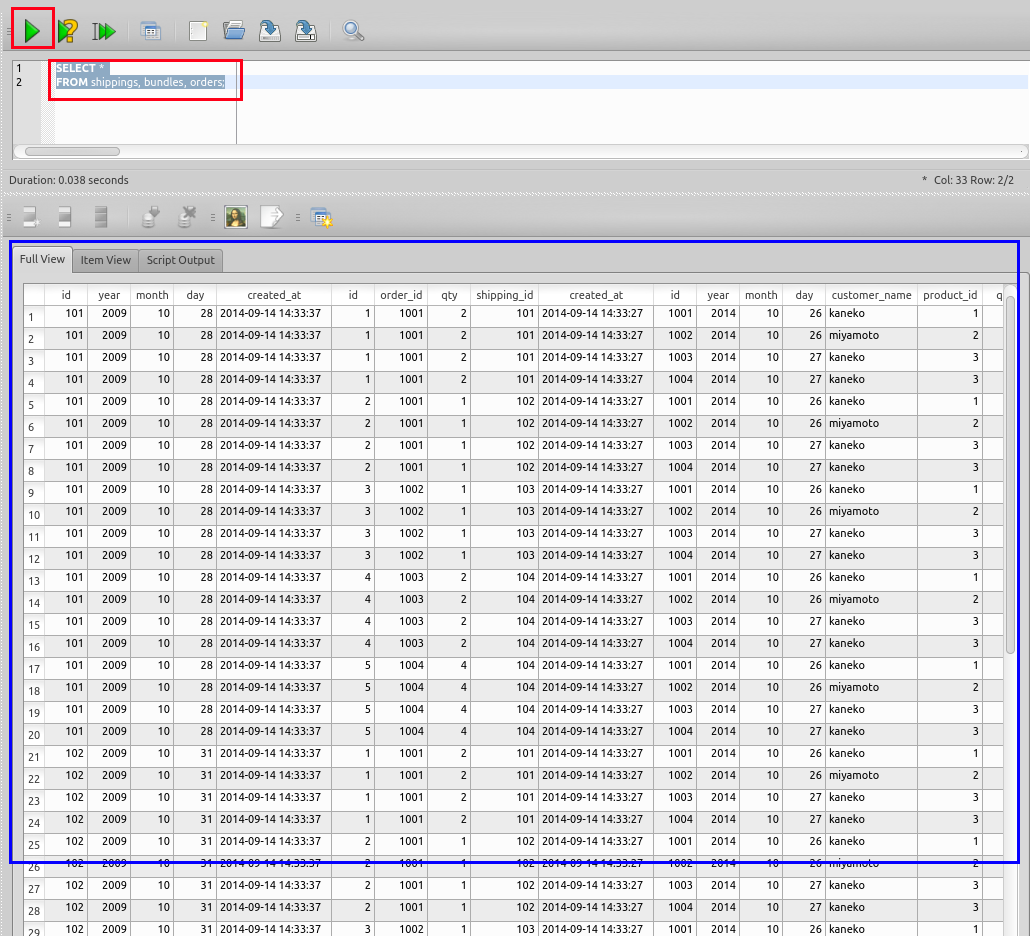The height and width of the screenshot is (936, 1030).
Task: Click the commit changes database icon
Action: [150, 217]
